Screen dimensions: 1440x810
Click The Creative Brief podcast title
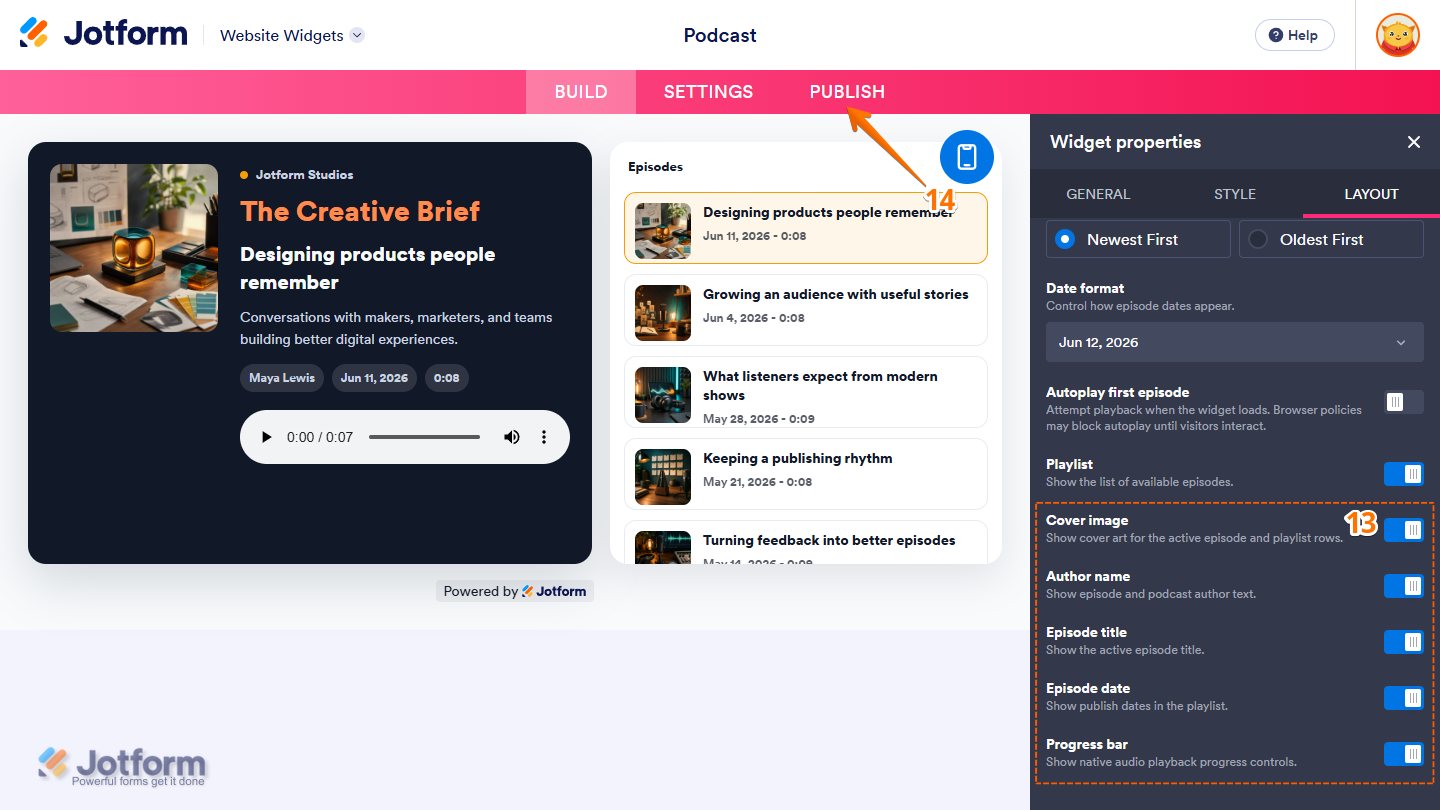pos(360,211)
